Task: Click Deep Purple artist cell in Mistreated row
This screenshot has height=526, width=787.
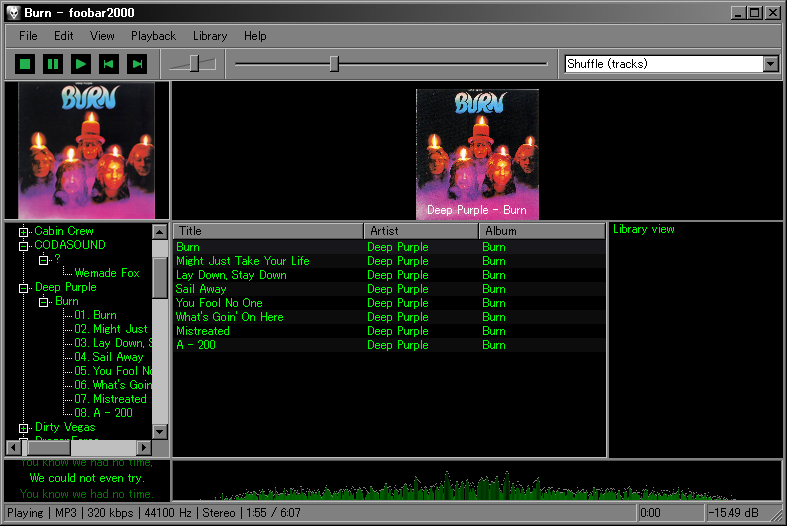Action: pos(398,331)
